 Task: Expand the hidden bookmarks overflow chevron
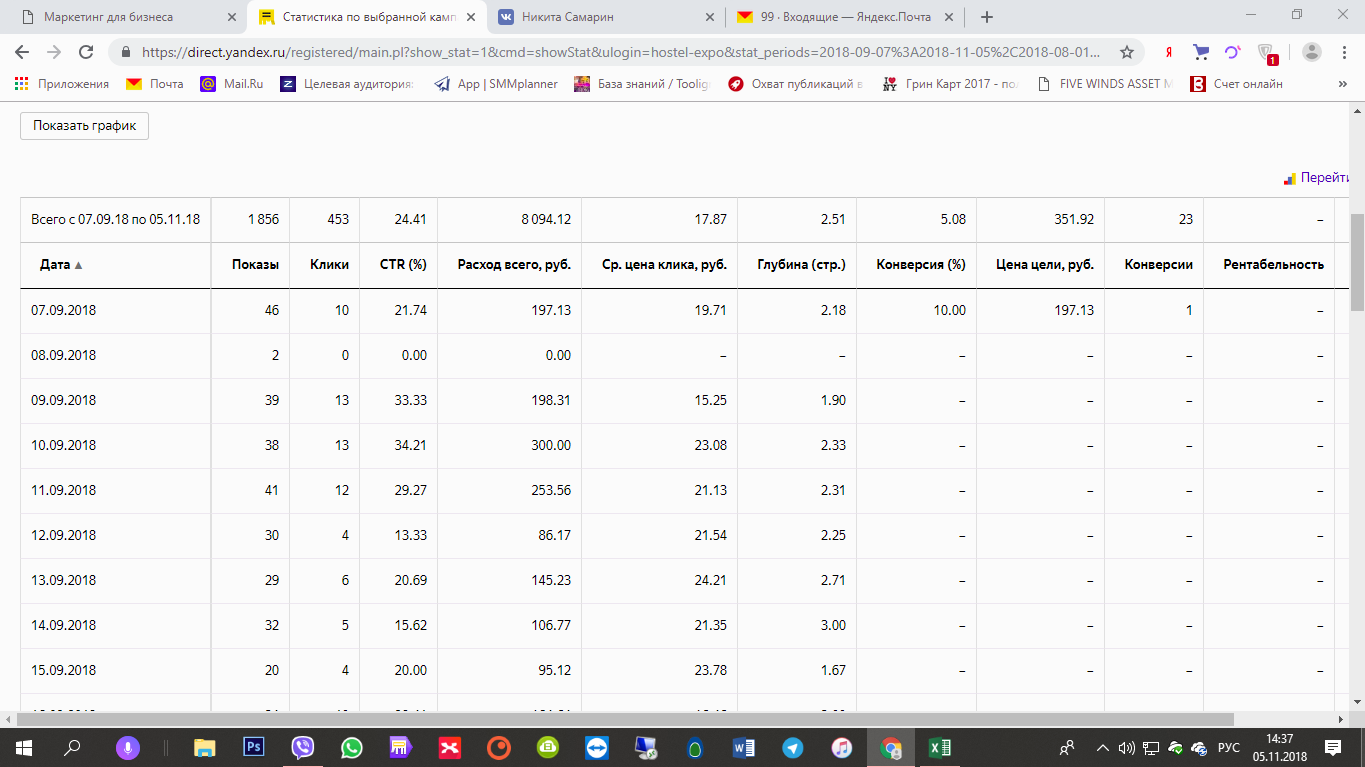(1342, 85)
